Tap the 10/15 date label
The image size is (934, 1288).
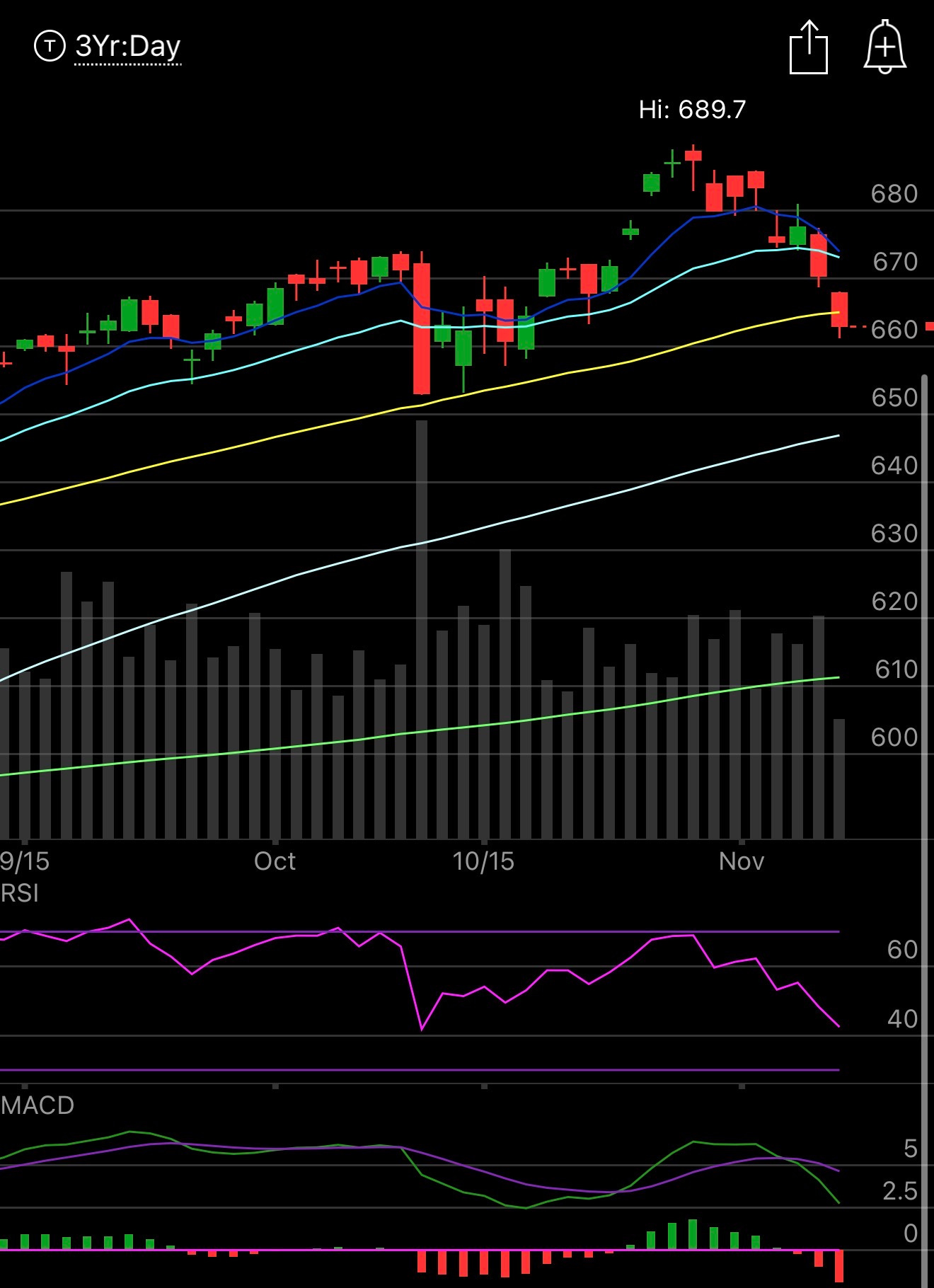pyautogui.click(x=483, y=861)
